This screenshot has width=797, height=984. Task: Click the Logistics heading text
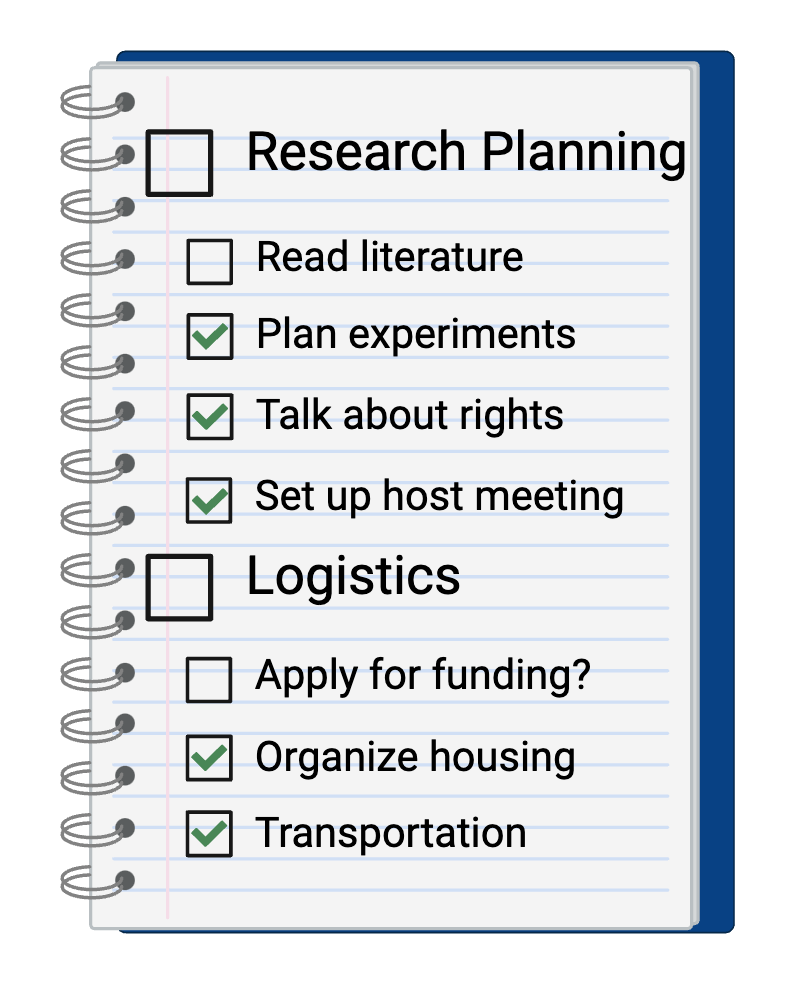point(353,577)
